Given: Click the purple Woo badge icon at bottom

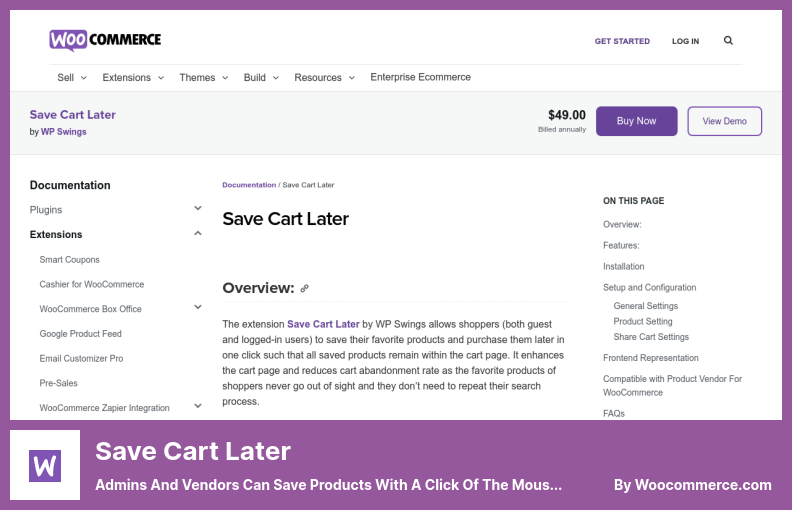Looking at the screenshot, I should [46, 465].
